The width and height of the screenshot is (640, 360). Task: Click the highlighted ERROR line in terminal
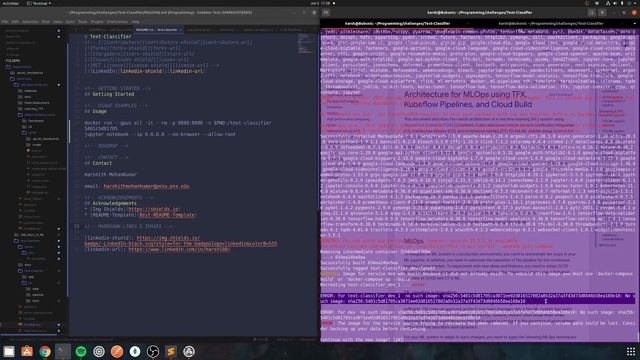478,298
